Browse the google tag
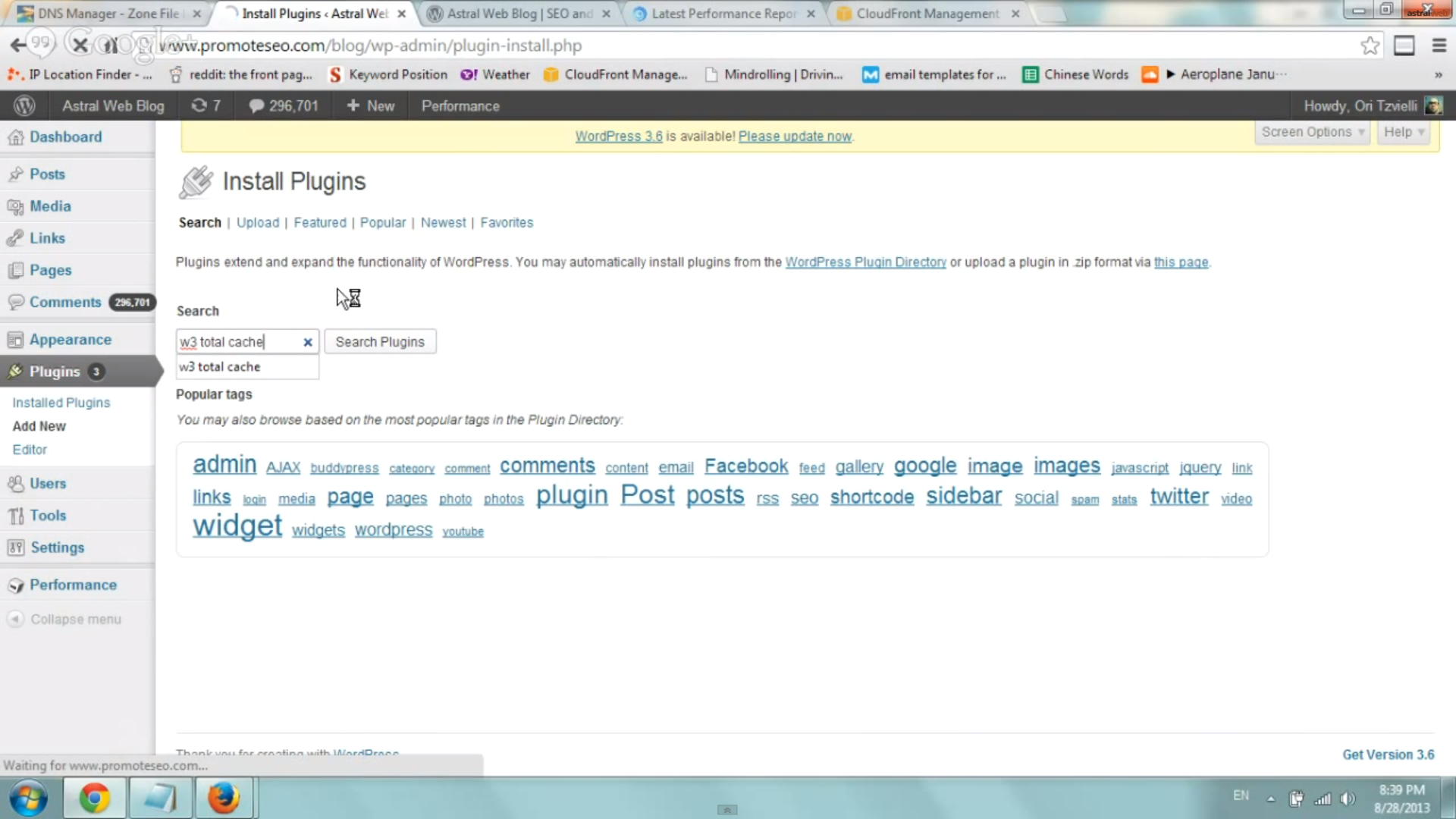 925,466
